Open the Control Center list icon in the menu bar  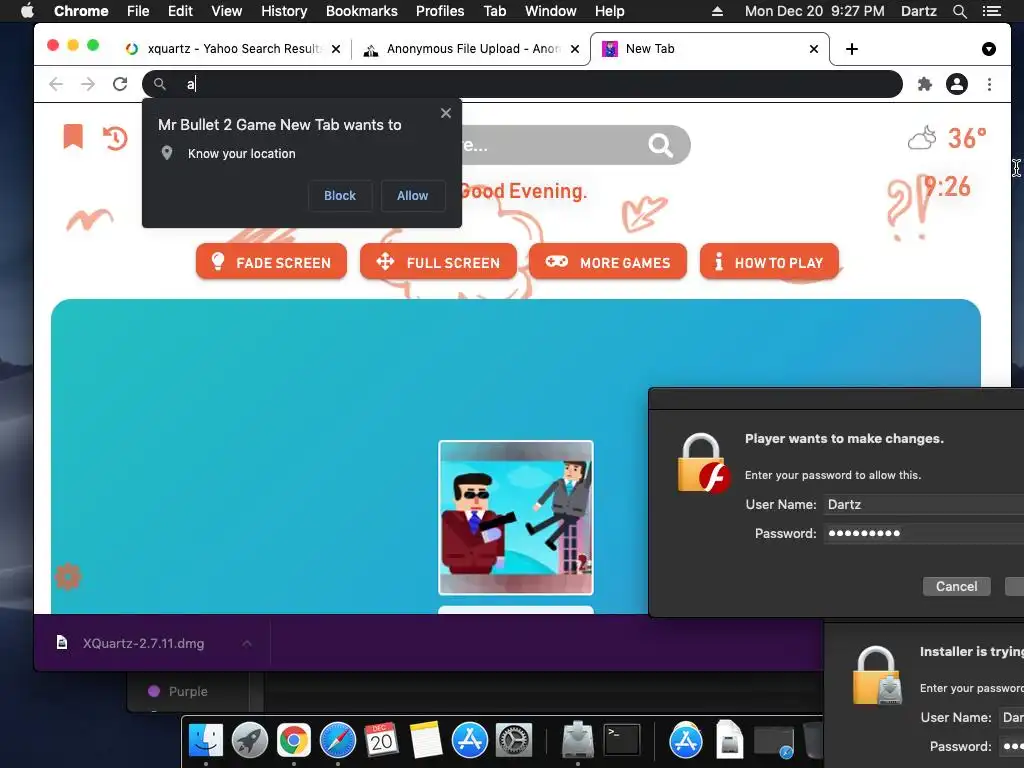pyautogui.click(x=992, y=11)
